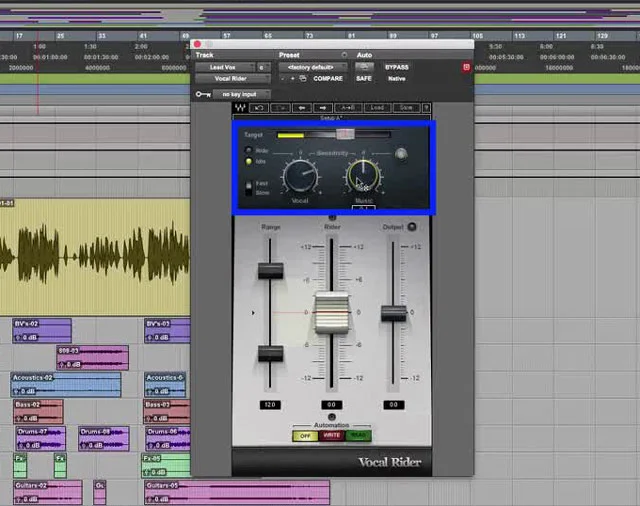The image size is (640, 506).
Task: Select the Drums-07 clip
Action: click(40, 439)
